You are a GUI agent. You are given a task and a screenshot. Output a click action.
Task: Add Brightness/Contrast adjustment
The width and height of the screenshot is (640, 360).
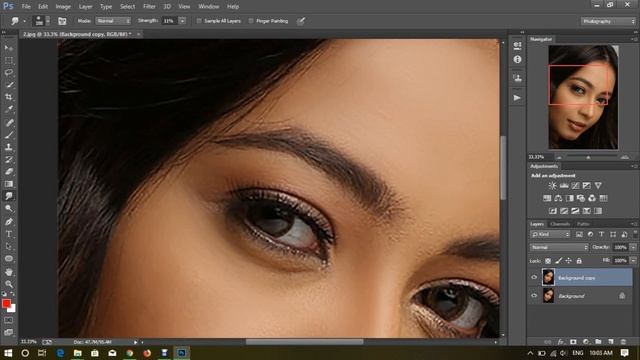(552, 186)
